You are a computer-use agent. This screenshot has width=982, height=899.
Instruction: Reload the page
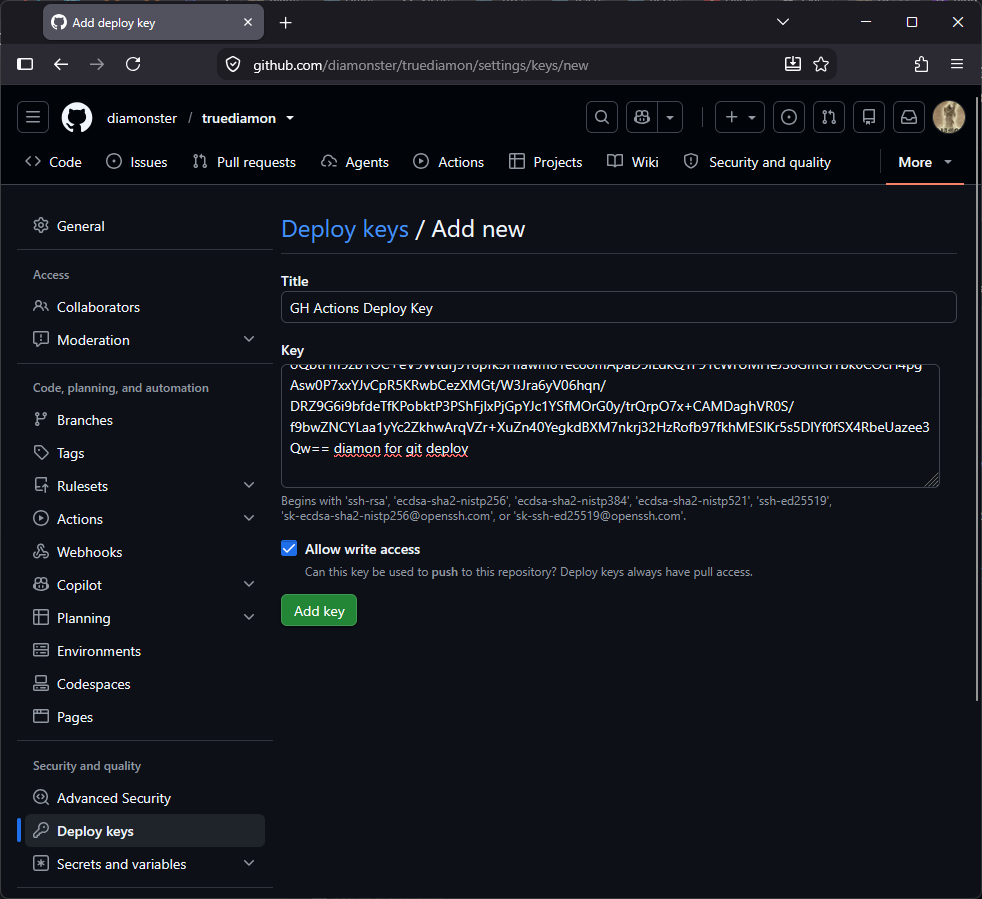tap(133, 65)
